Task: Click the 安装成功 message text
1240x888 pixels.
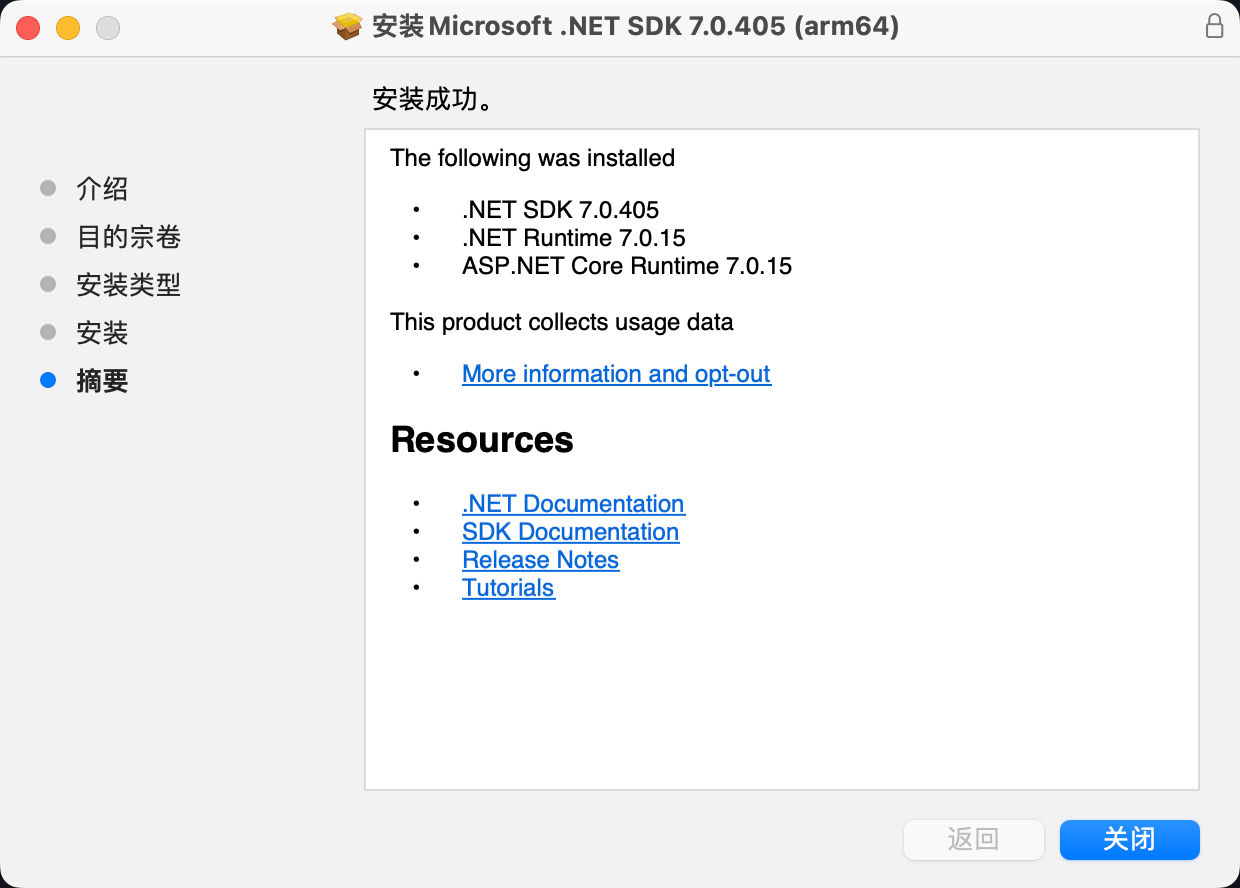Action: tap(432, 100)
